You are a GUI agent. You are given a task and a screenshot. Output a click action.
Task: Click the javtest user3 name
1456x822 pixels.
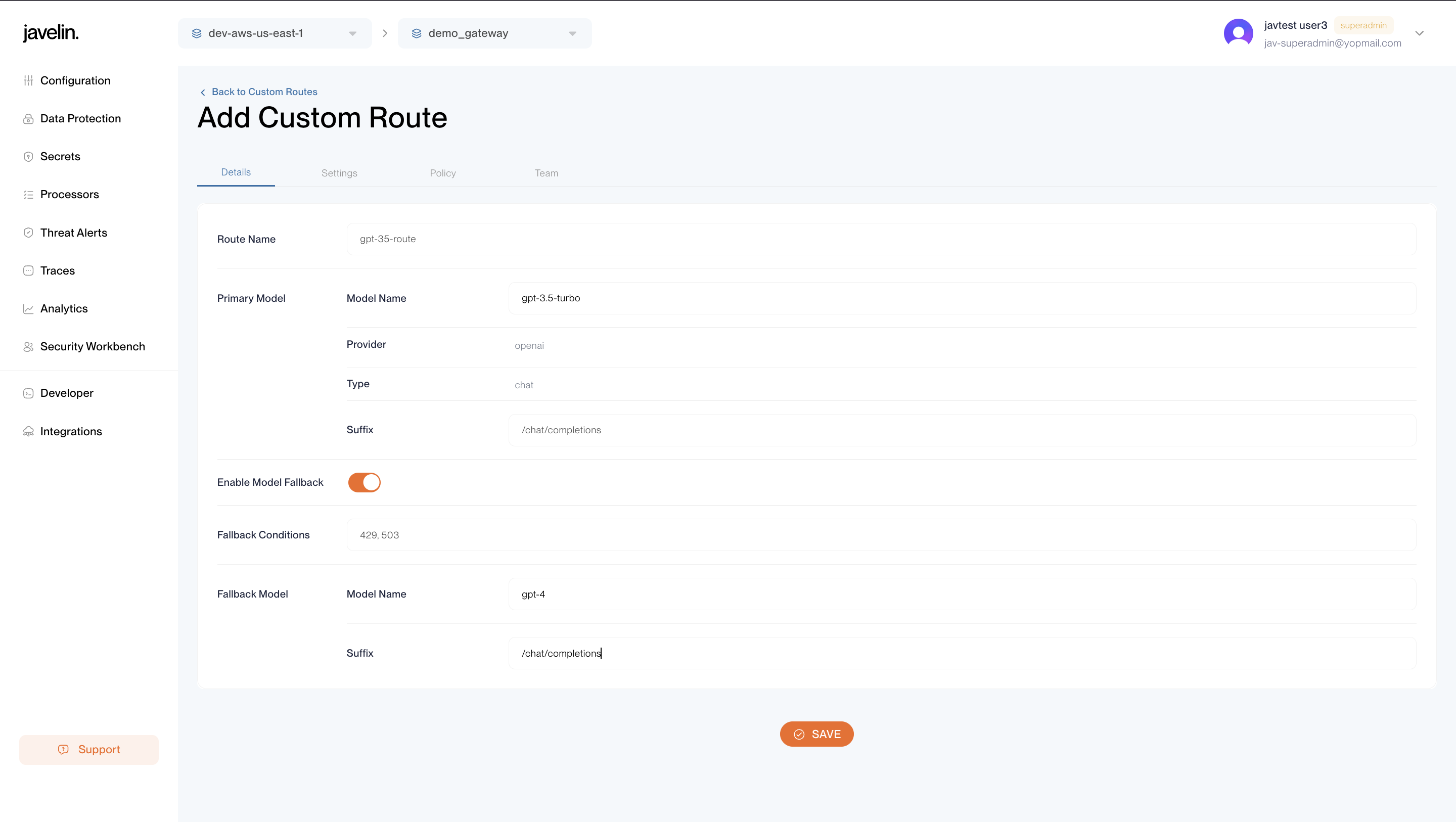1295,25
